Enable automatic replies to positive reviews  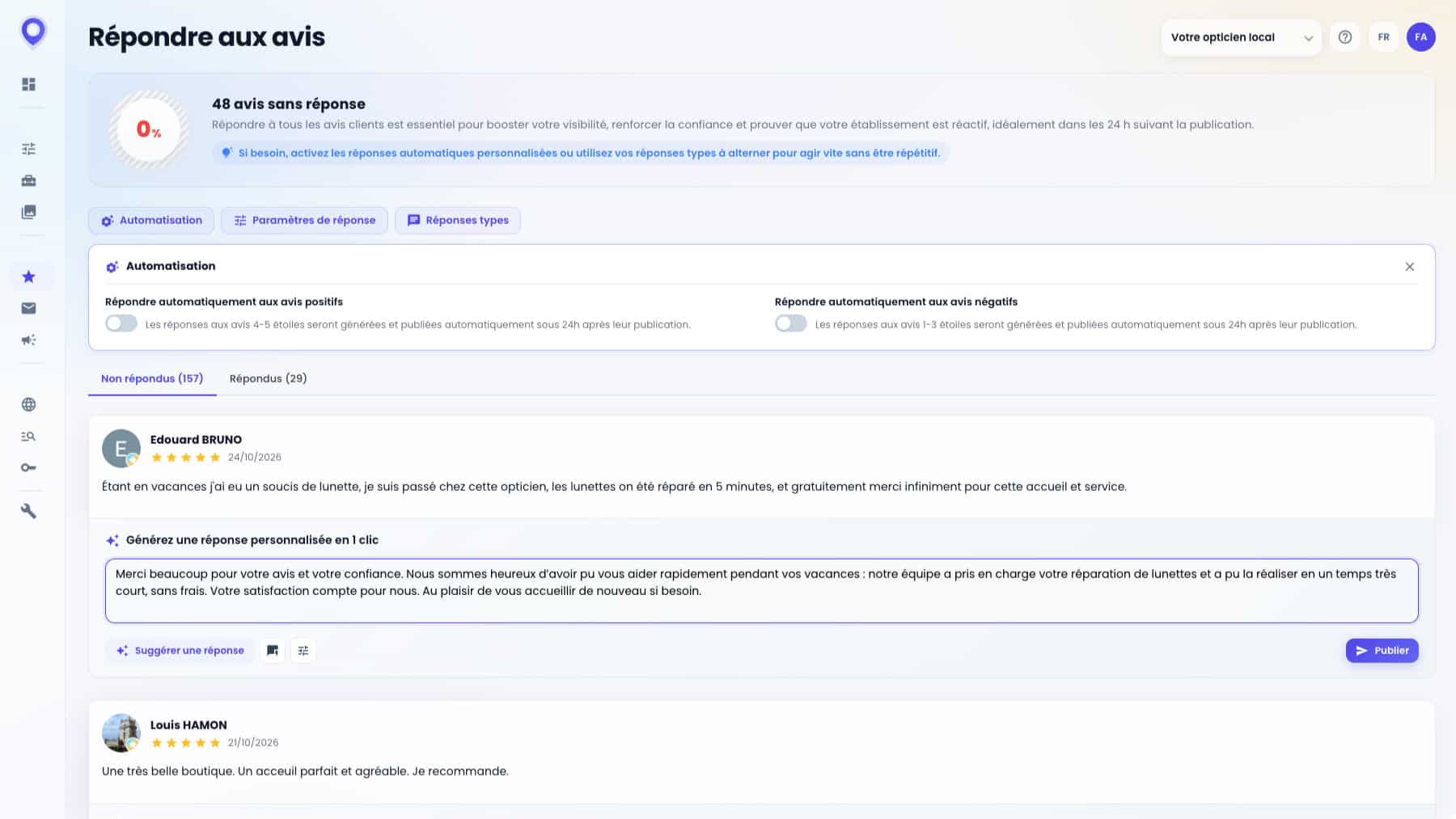pyautogui.click(x=121, y=324)
